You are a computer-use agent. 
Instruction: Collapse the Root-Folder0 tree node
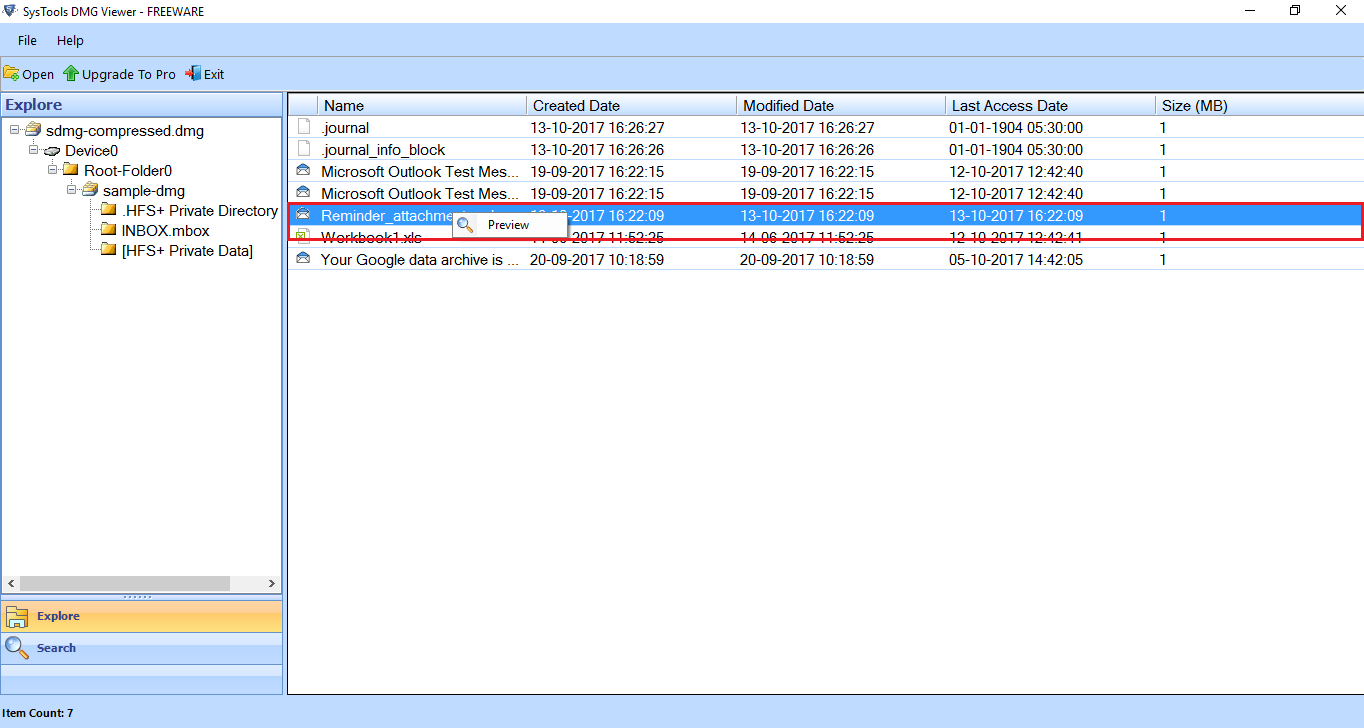click(52, 170)
